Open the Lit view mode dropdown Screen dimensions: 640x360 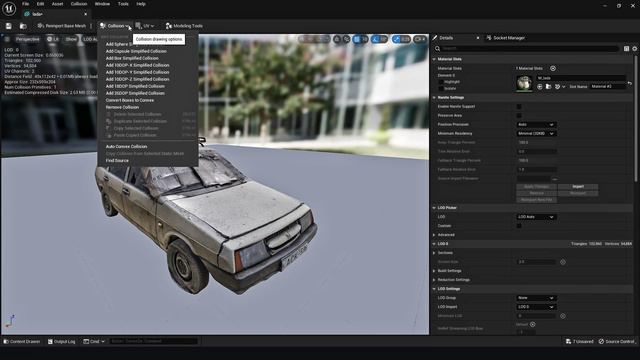53,39
